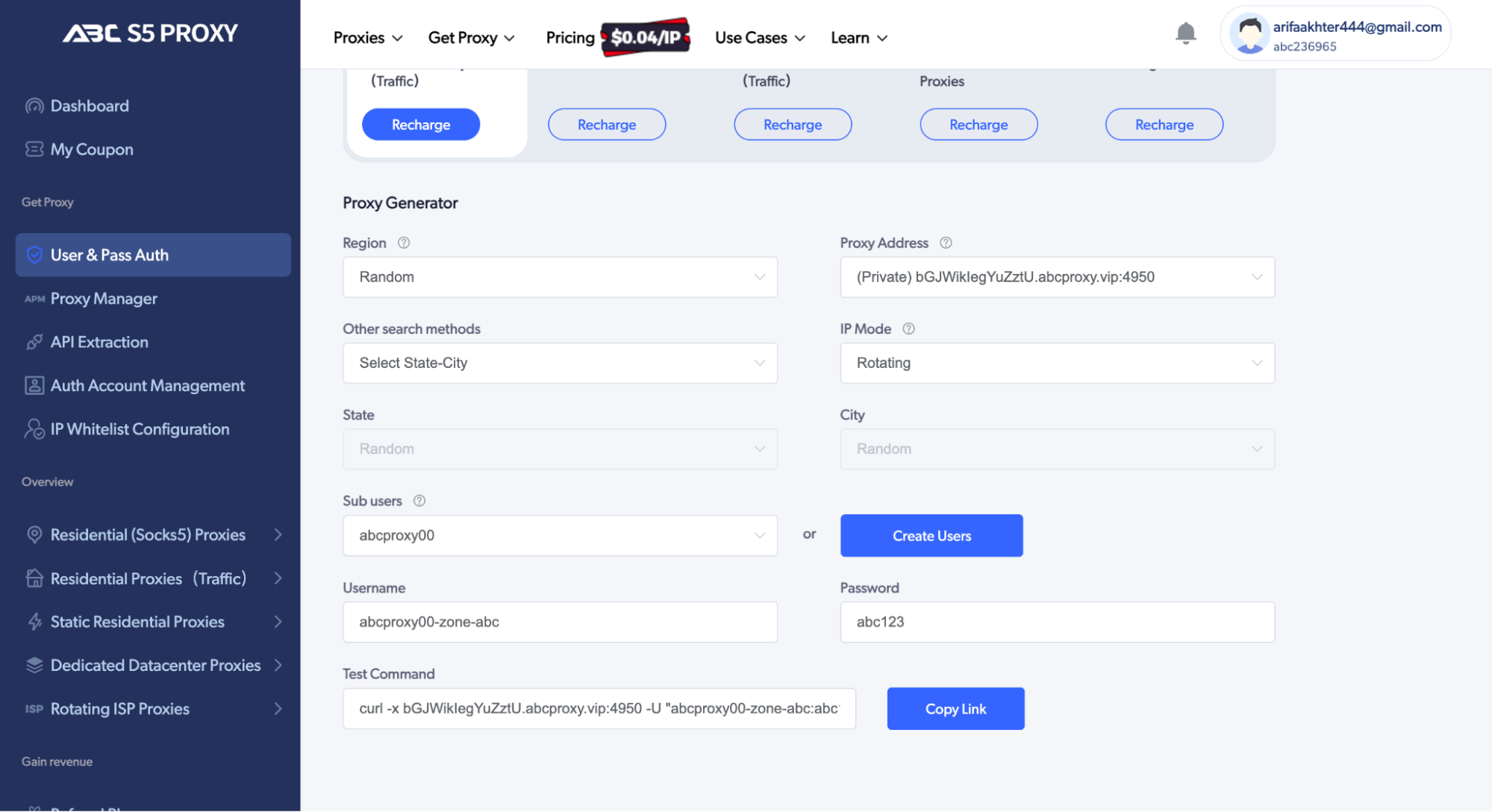Click the rightmost Recharge button
The width and height of the screenshot is (1492, 812).
[x=1164, y=125]
